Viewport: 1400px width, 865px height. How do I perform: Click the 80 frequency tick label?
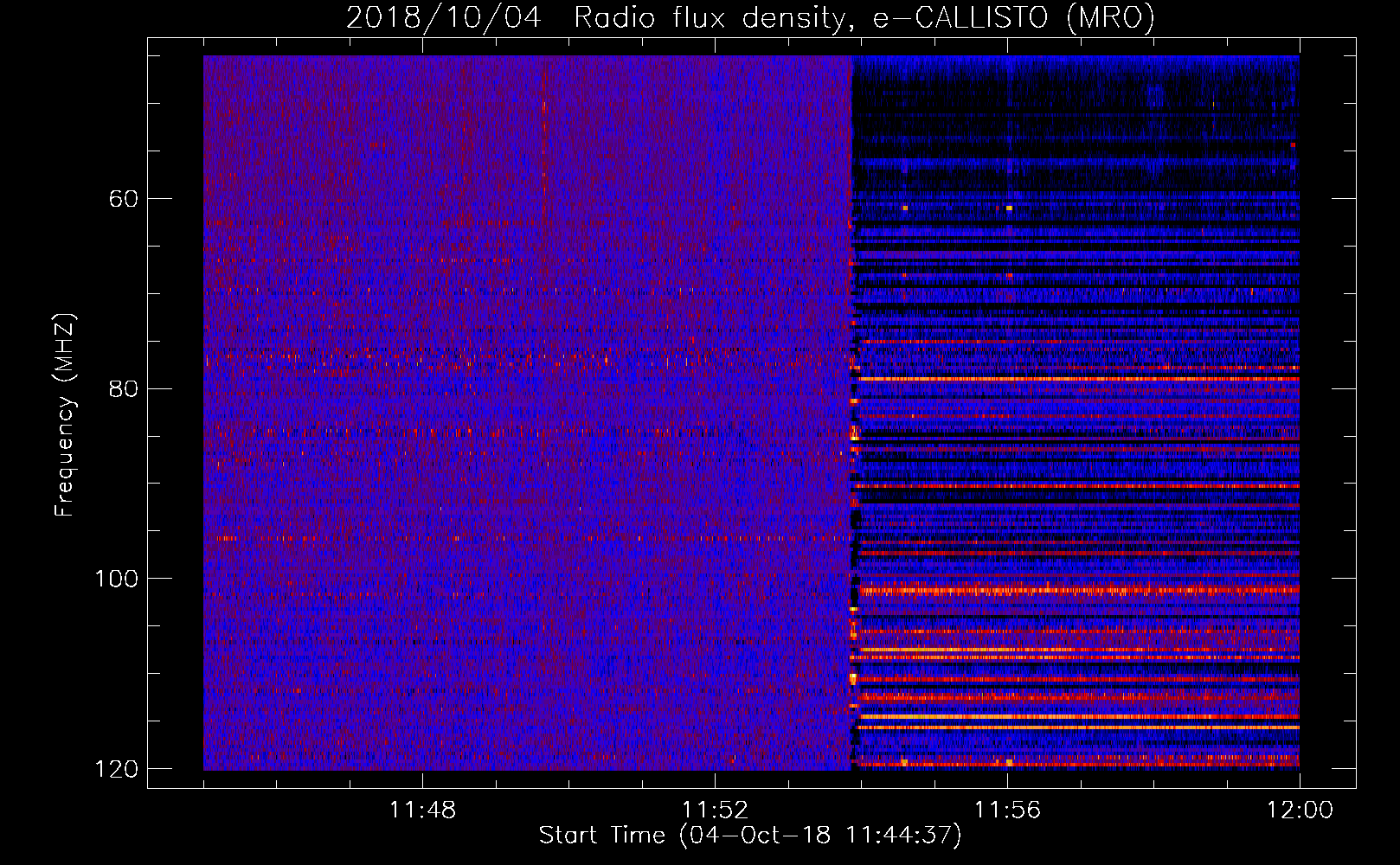coord(123,388)
